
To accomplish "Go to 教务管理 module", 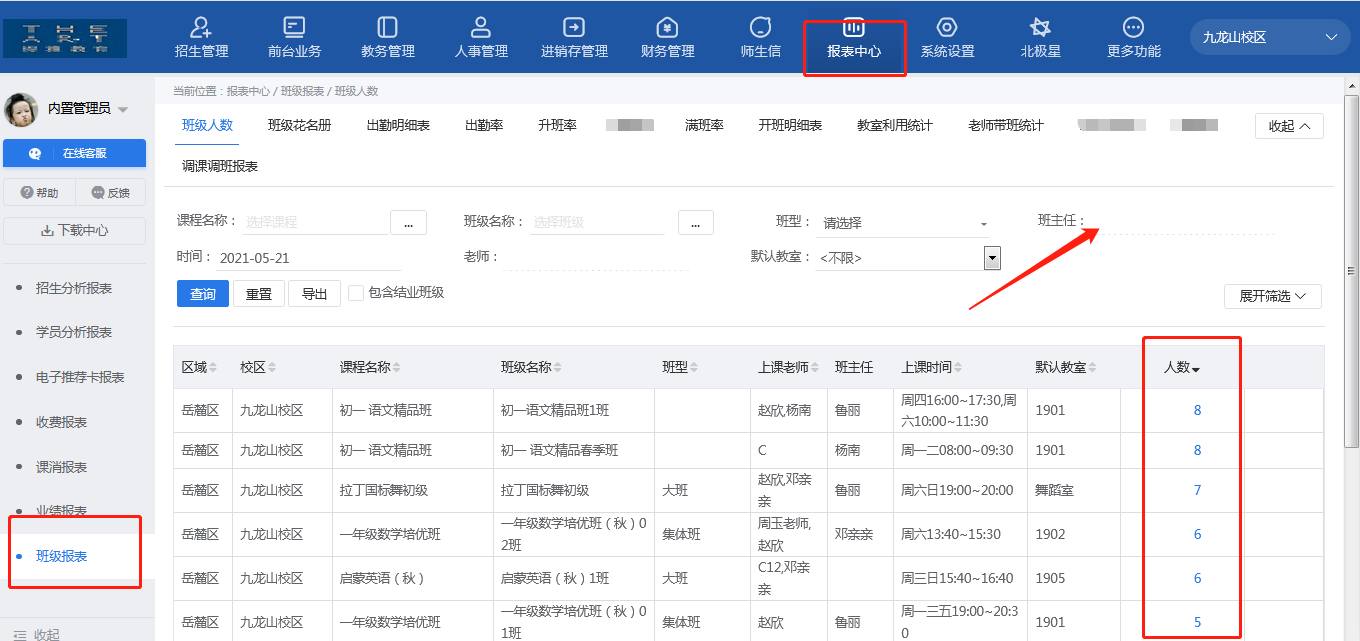I will pyautogui.click(x=388, y=38).
